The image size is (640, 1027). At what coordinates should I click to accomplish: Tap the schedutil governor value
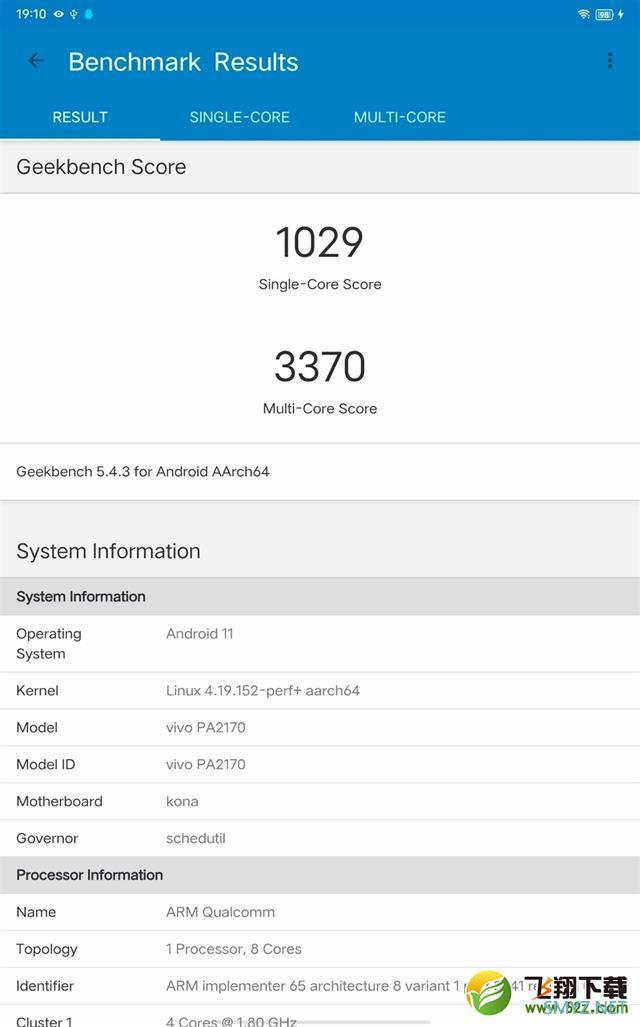point(196,838)
